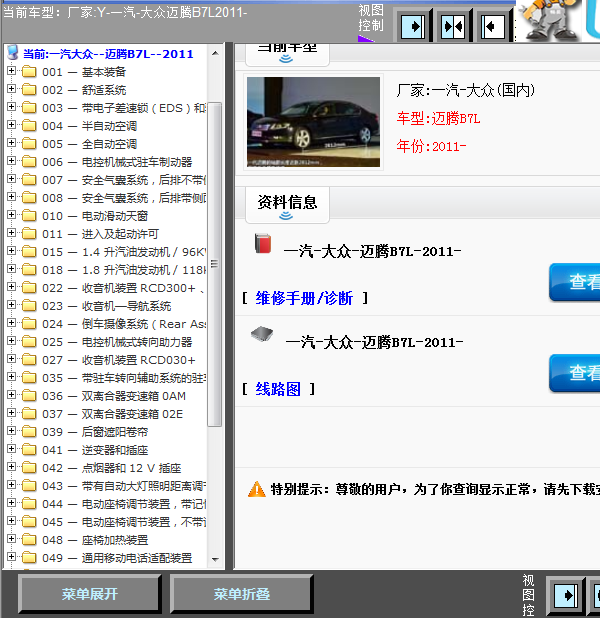Expand the 015 1.4 升汽油发动机 node
Viewport: 600px width, 618px height.
click(x=11, y=250)
